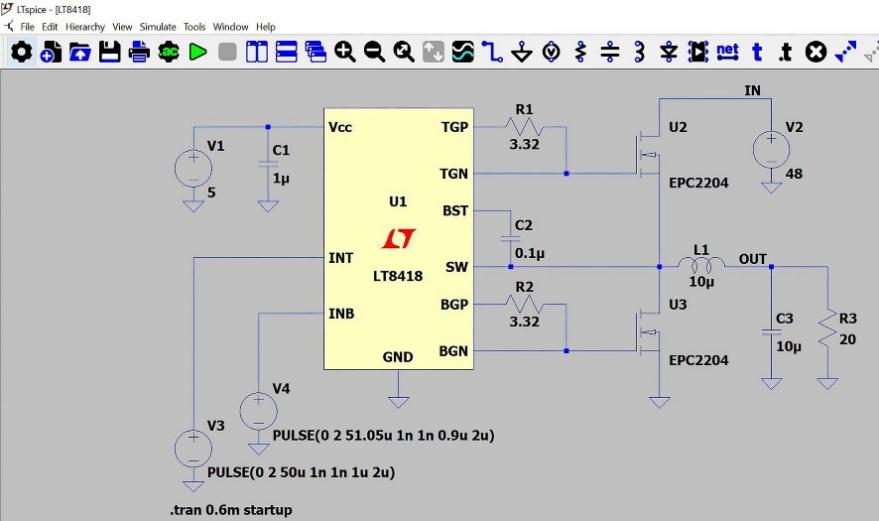The height and width of the screenshot is (521, 879).
Task: Expand the Tools menu
Action: click(194, 27)
